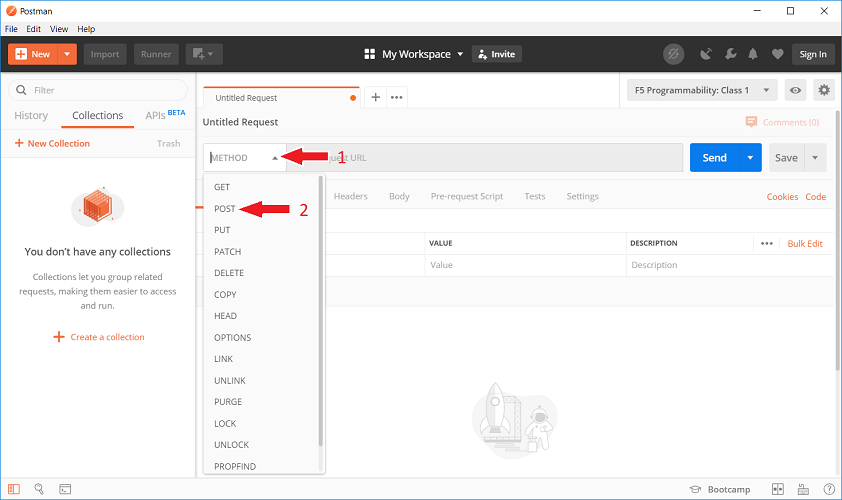Image resolution: width=842 pixels, height=500 pixels.
Task: Click the request URL input field
Action: pyautogui.click(x=484, y=158)
